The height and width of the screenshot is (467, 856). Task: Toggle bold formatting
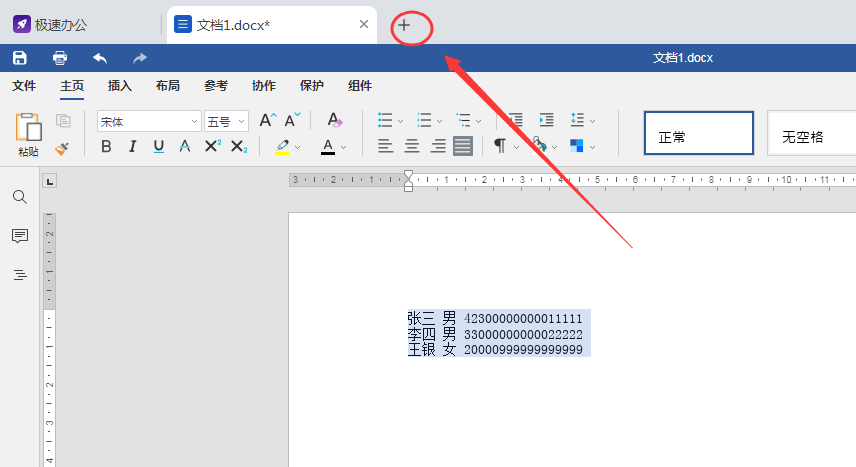click(106, 146)
